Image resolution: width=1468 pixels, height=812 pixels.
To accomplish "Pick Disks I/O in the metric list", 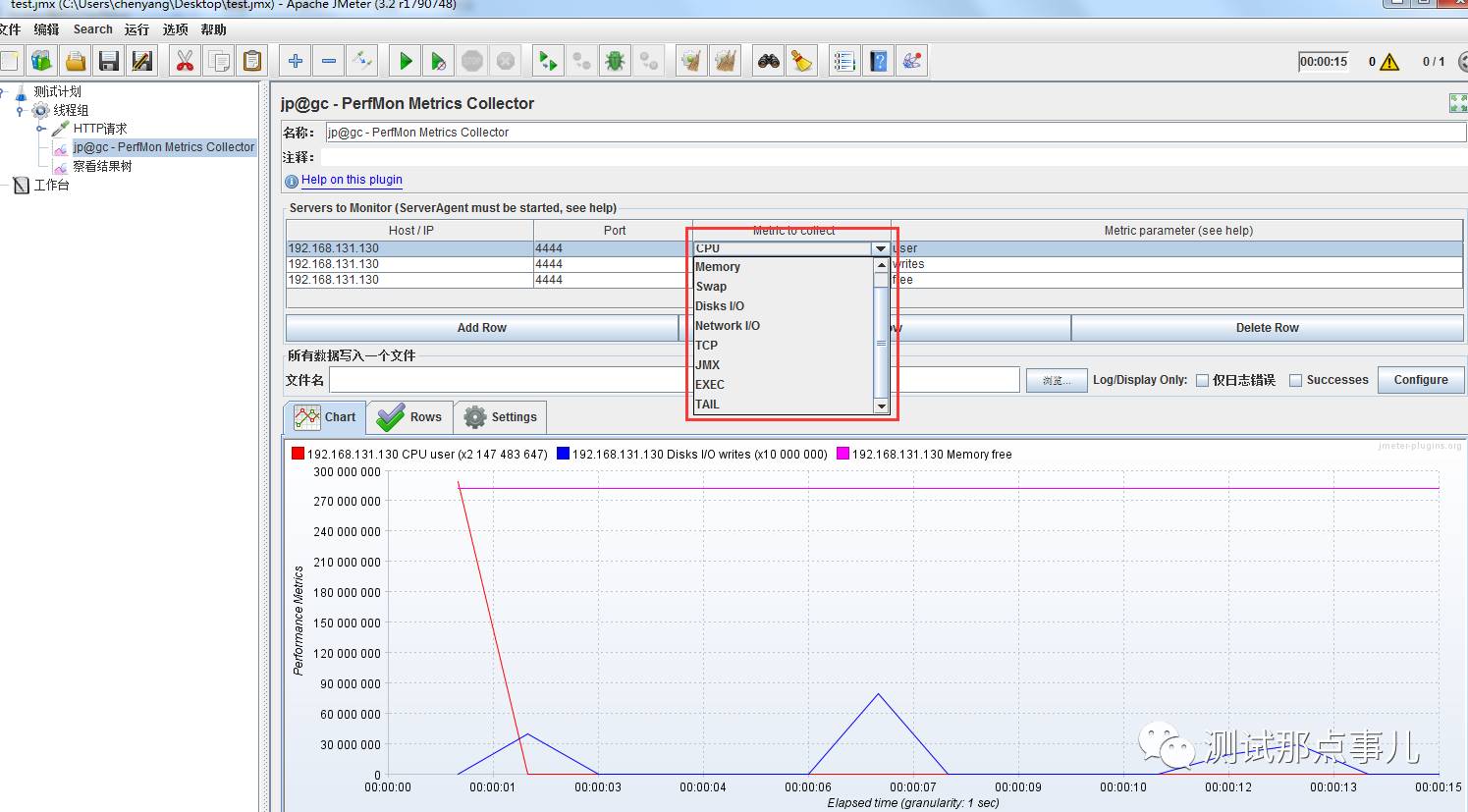I will 783,306.
